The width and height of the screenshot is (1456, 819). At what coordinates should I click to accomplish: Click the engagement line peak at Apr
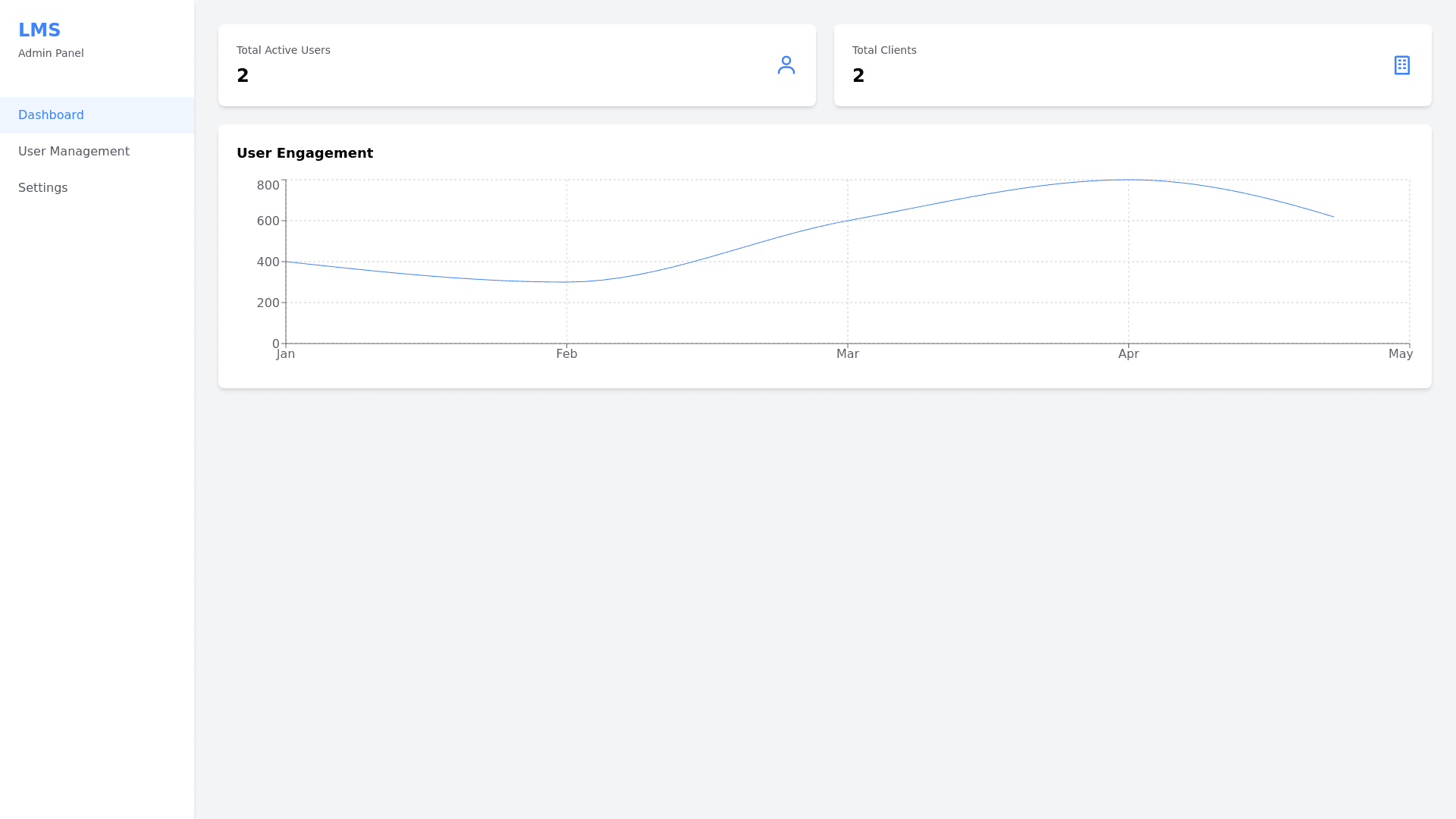(x=1128, y=180)
